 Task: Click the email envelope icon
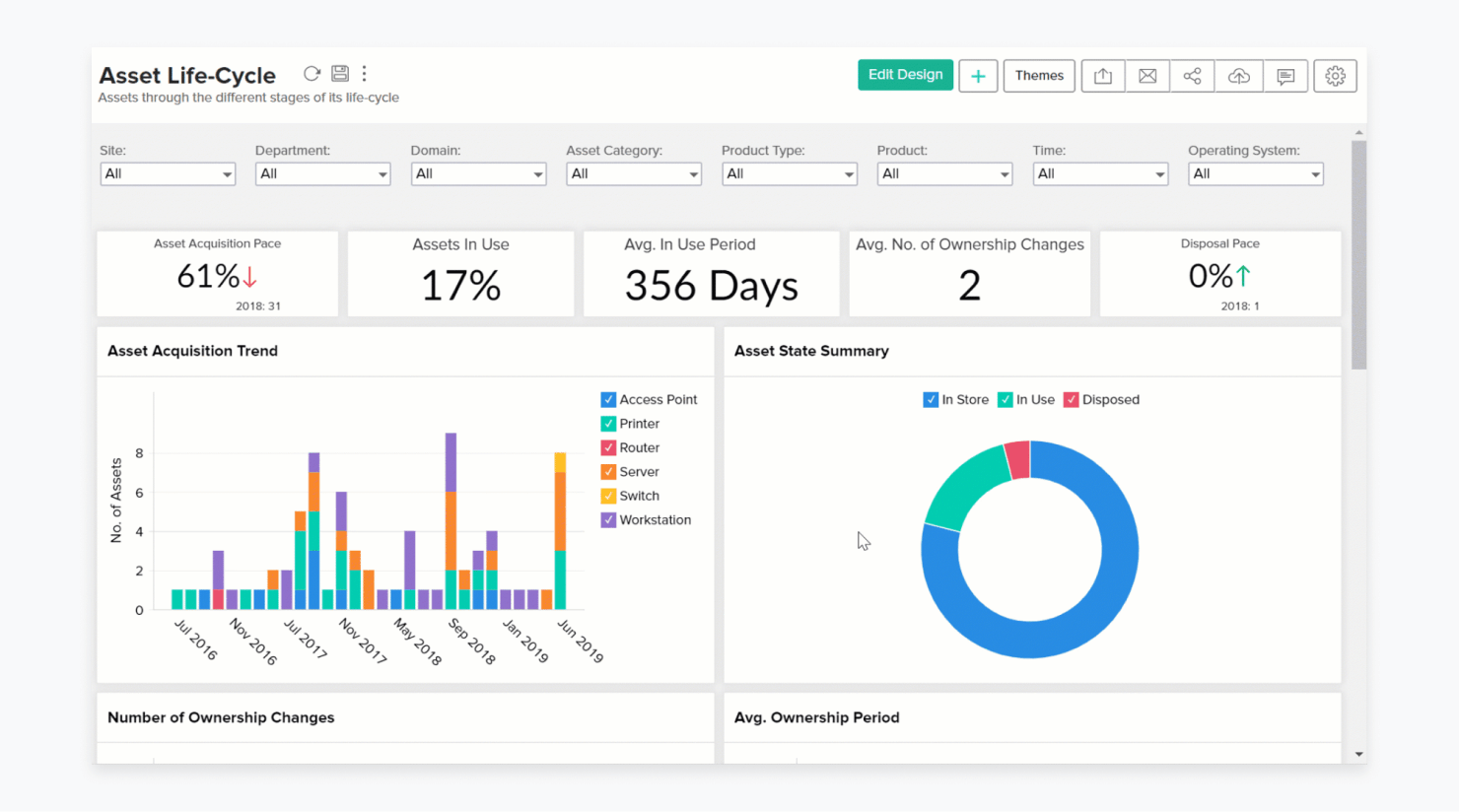tap(1147, 76)
